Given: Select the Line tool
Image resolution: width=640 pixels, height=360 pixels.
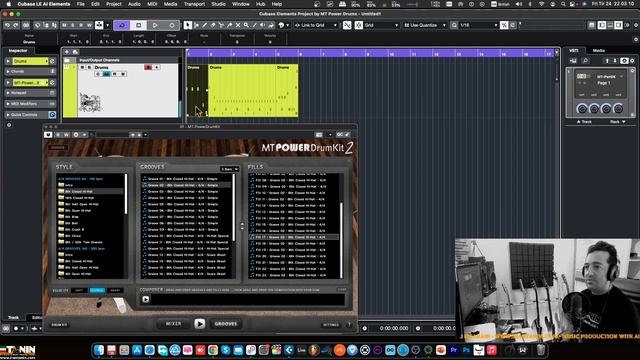Looking at the screenshot, I should [x=255, y=25].
